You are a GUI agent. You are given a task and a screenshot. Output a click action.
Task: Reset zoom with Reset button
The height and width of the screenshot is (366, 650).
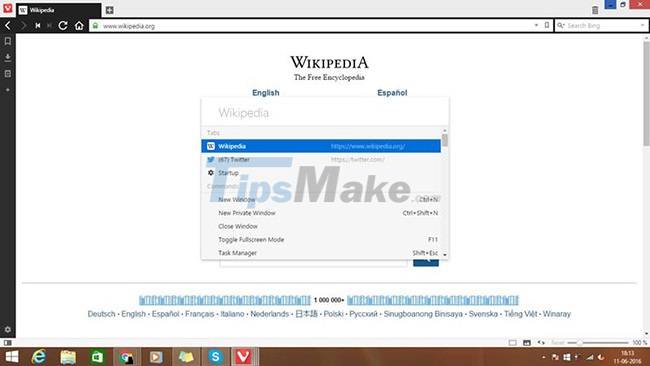tap(558, 343)
